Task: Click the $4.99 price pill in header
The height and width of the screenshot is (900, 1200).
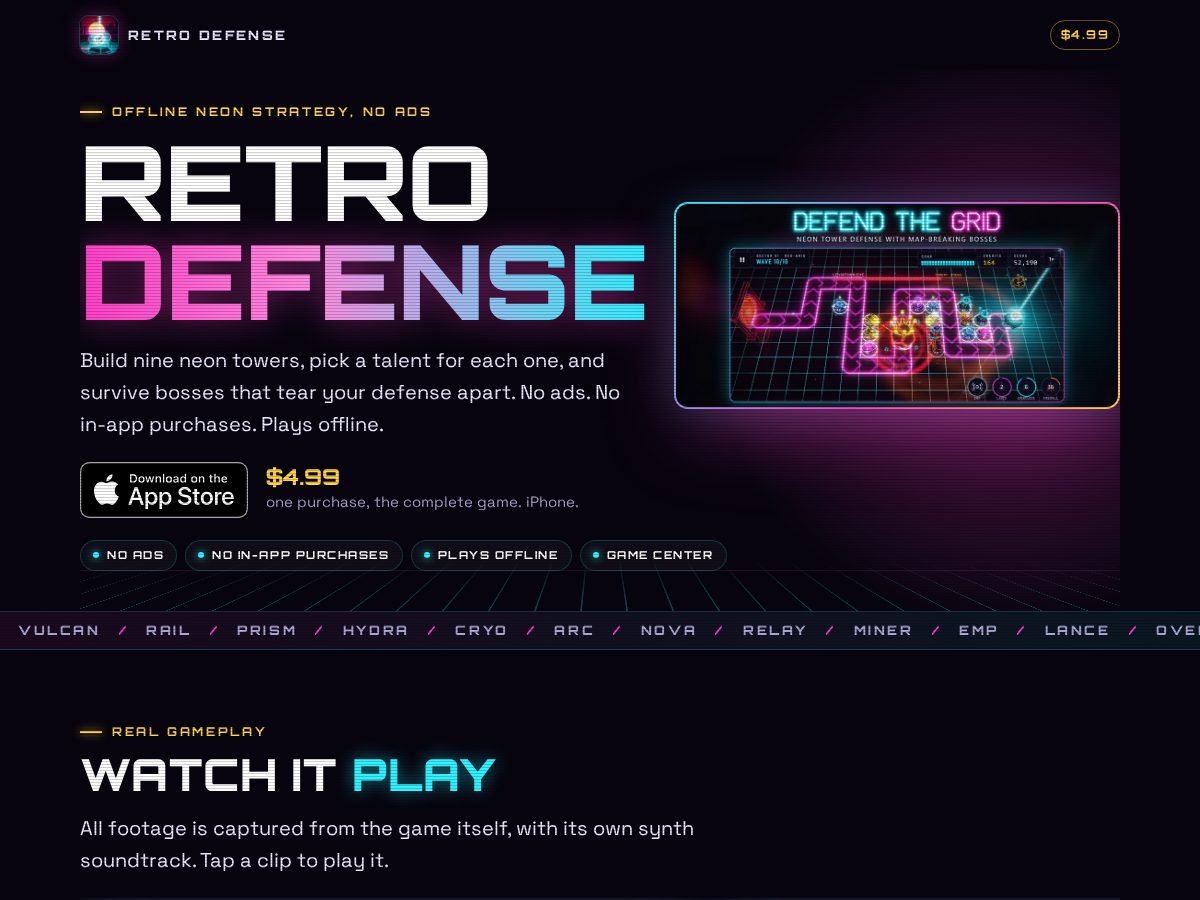Action: pos(1085,35)
